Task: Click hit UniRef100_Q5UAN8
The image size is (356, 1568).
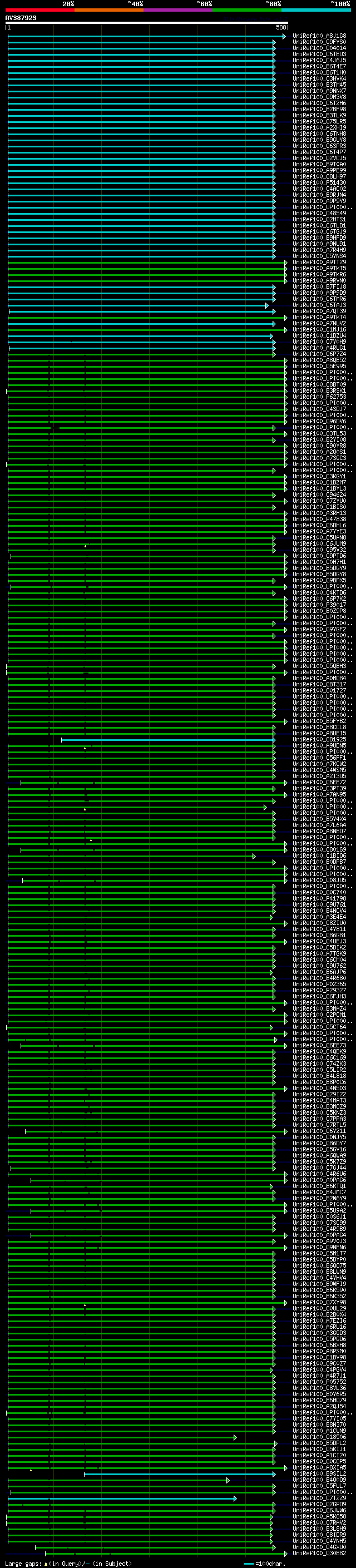Action: (x=319, y=537)
